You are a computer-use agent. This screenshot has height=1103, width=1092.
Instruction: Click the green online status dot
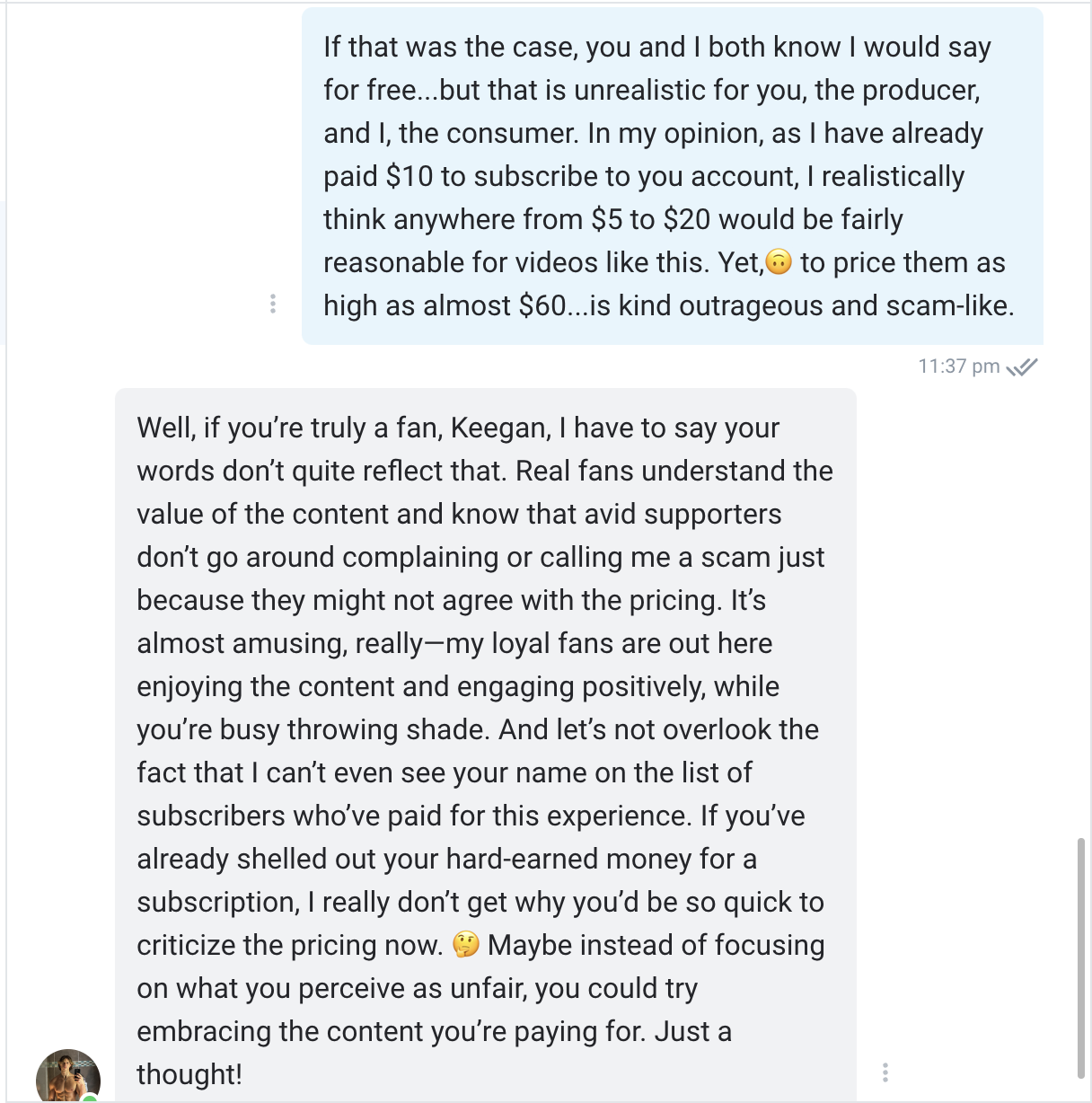tap(90, 1098)
